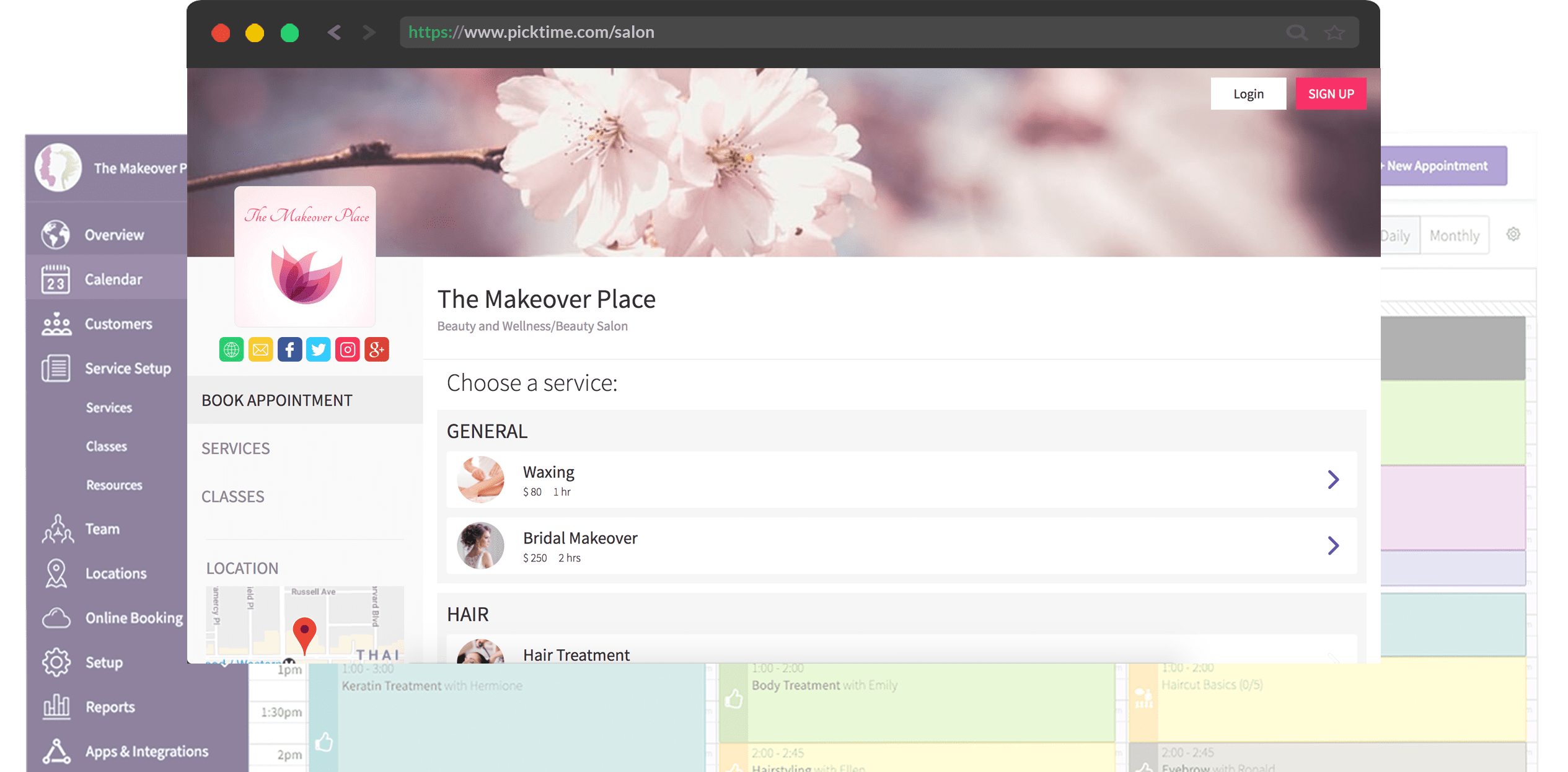Open Service Setup in sidebar
The image size is (1568, 772).
(x=127, y=369)
